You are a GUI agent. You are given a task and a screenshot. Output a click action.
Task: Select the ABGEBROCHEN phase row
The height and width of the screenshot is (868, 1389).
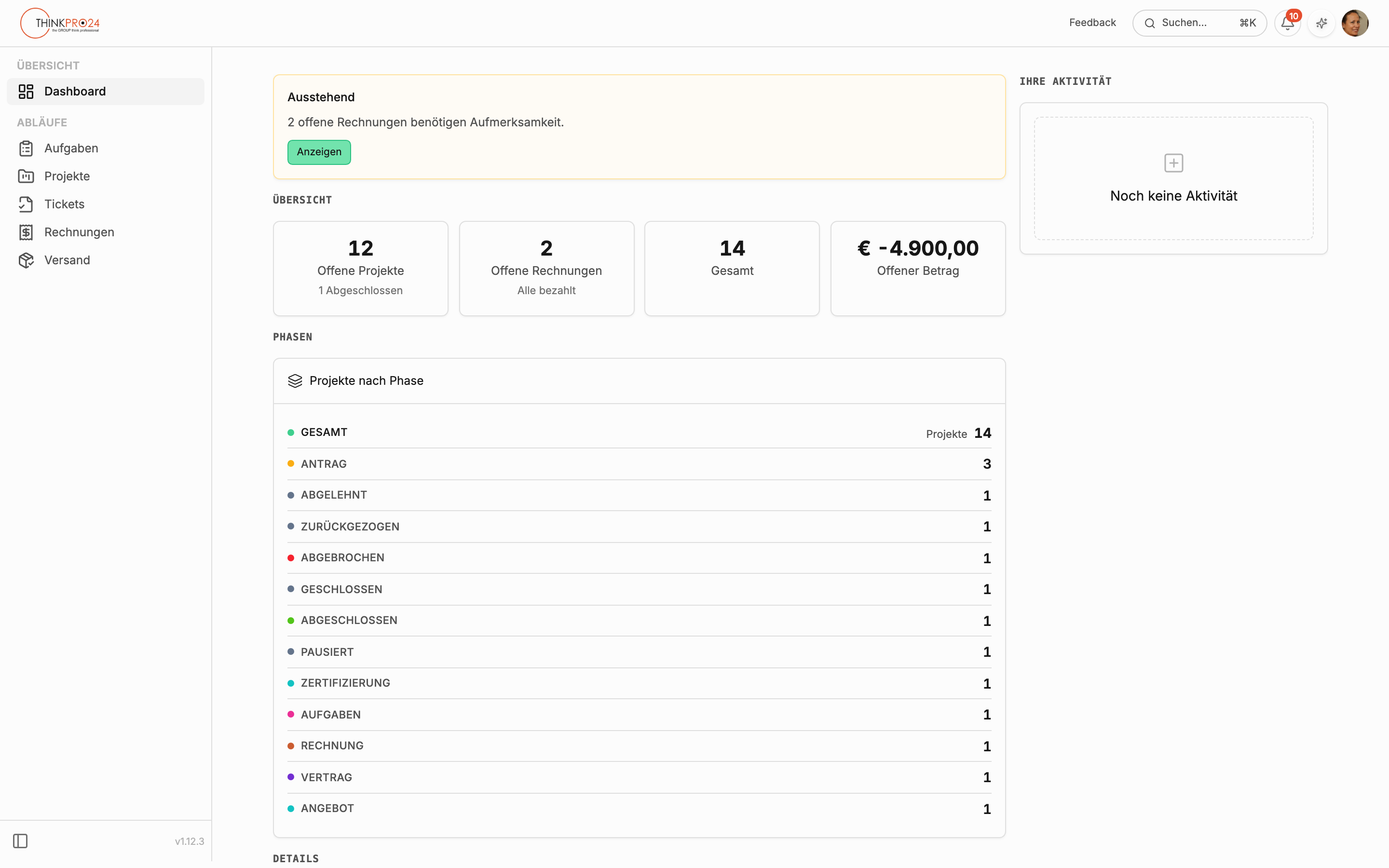pos(639,558)
